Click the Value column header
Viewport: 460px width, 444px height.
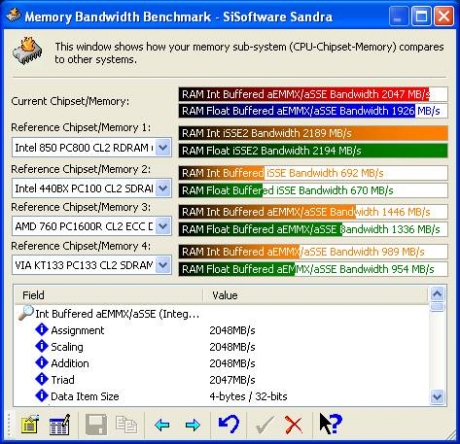tap(315, 295)
